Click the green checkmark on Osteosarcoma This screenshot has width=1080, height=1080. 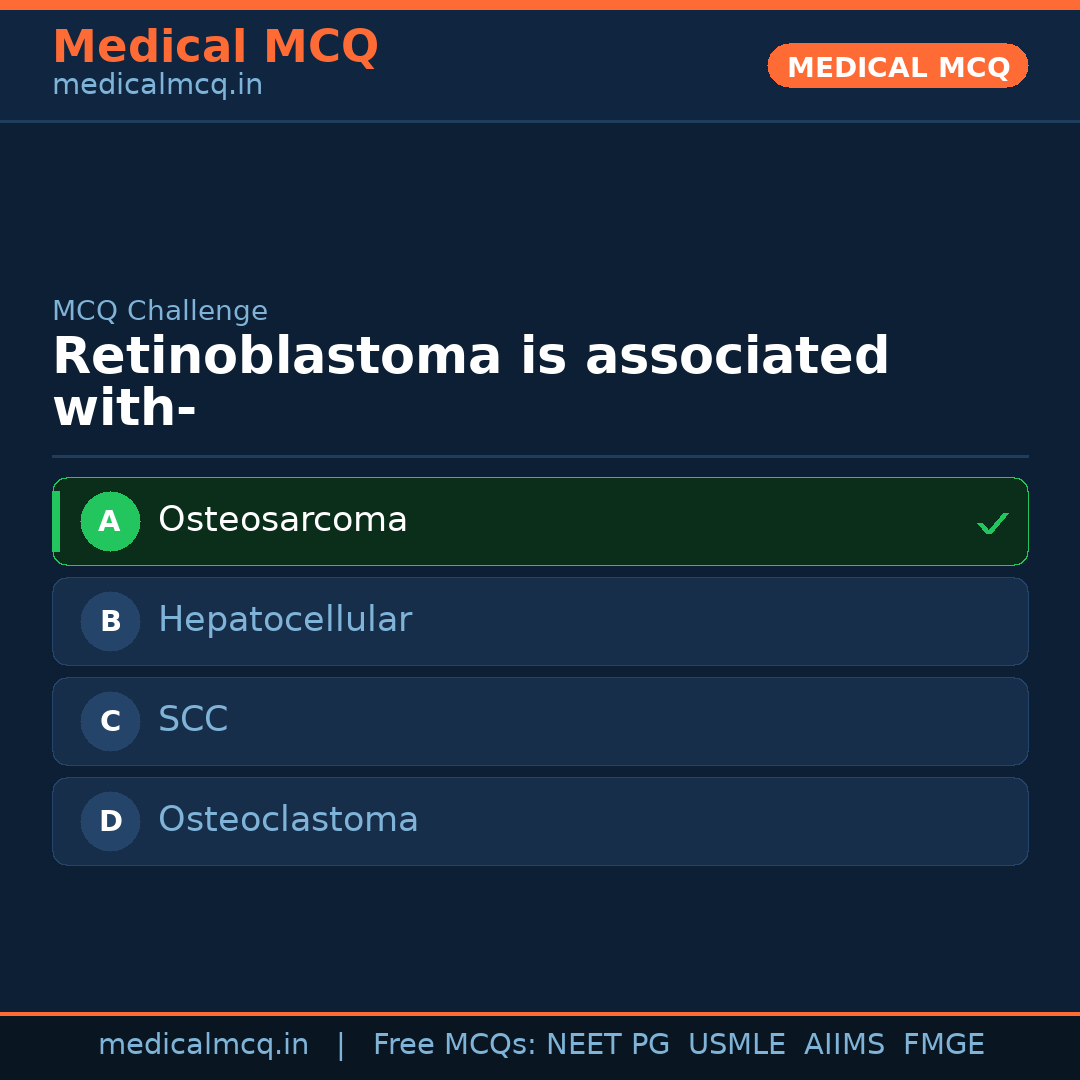point(992,523)
